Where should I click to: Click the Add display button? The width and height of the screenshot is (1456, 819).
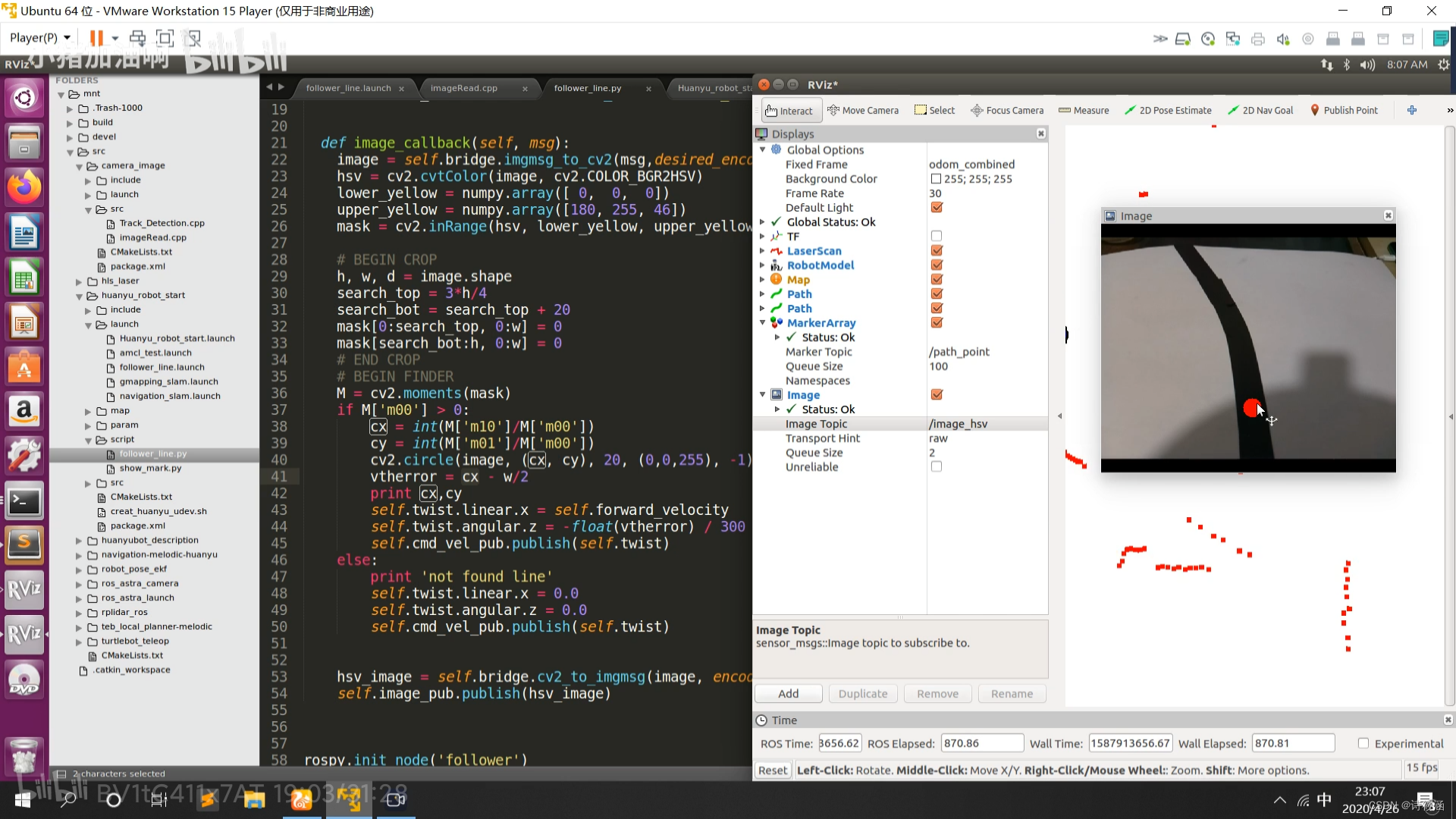point(788,694)
